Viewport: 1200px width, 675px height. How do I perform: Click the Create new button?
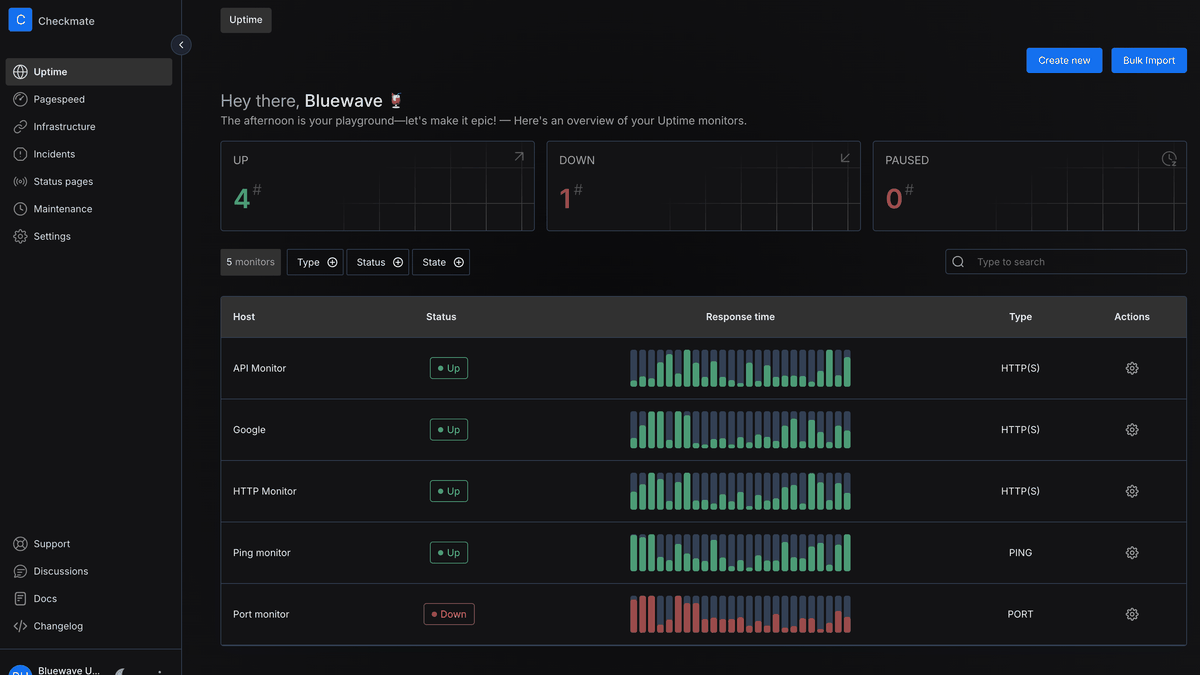[1064, 60]
